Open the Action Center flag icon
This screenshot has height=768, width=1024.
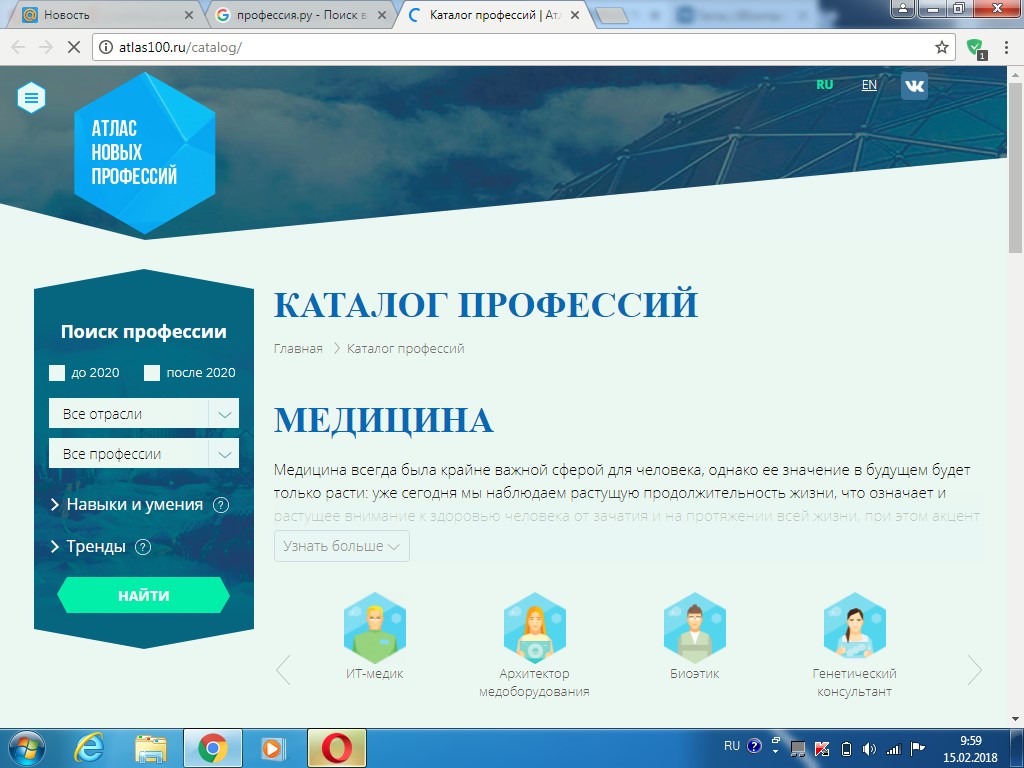(x=918, y=748)
